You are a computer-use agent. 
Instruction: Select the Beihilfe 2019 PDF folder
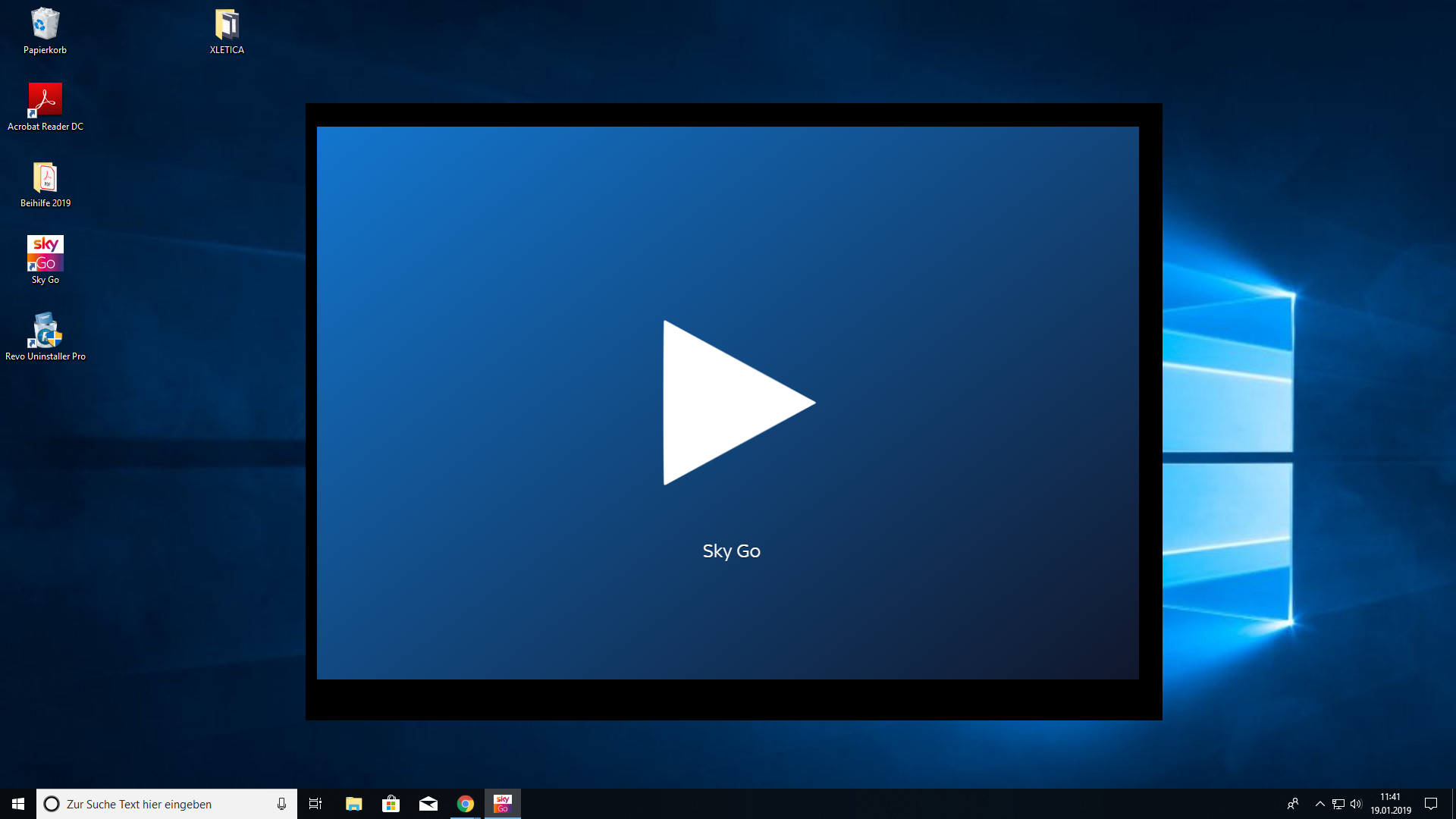(x=45, y=184)
